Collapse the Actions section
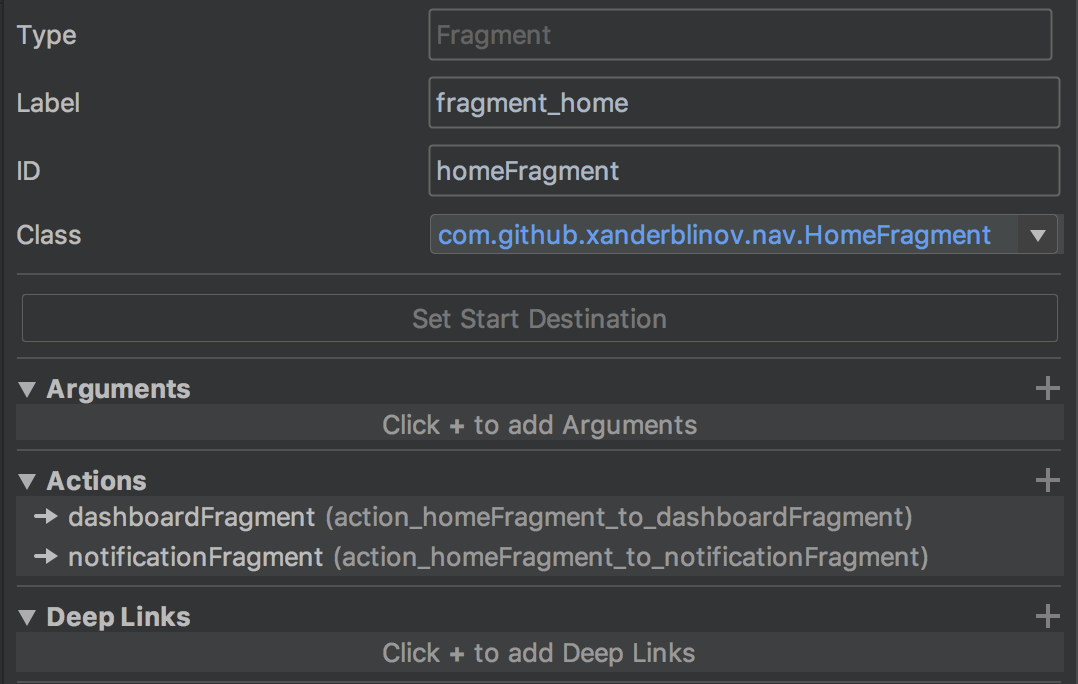This screenshot has width=1078, height=684. coord(27,481)
